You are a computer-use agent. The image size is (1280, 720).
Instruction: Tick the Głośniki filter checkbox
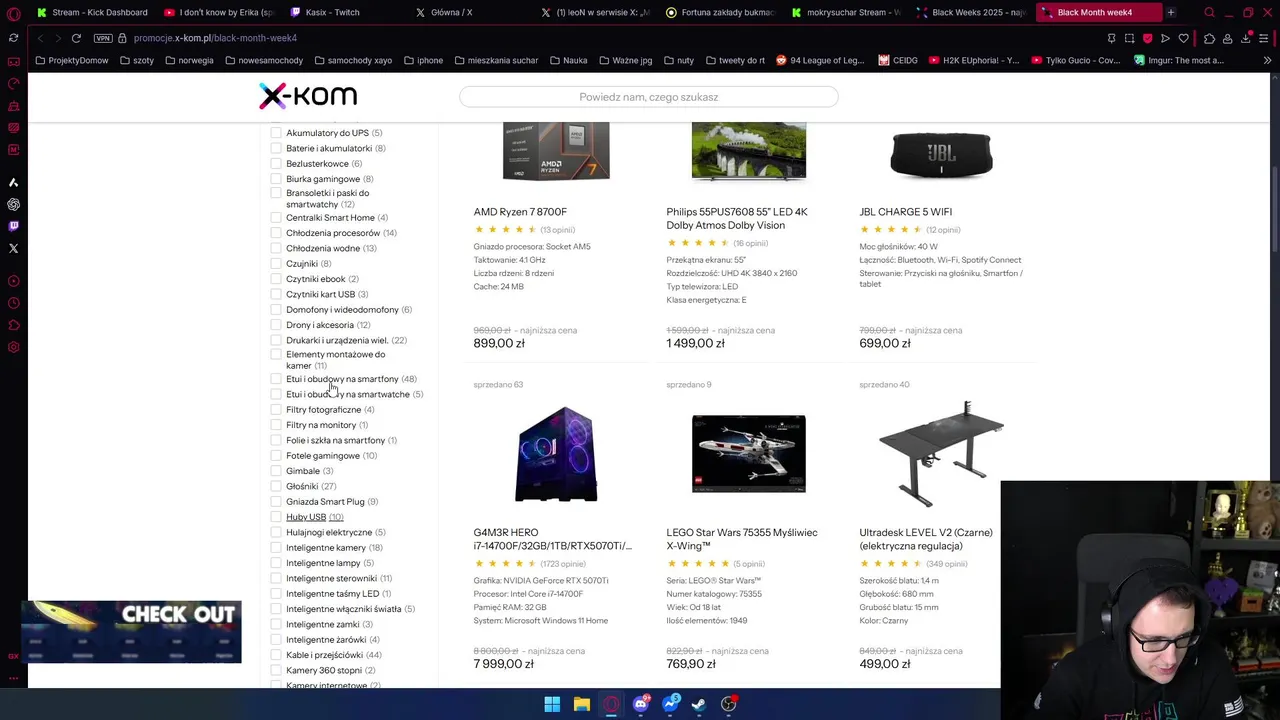coord(276,486)
